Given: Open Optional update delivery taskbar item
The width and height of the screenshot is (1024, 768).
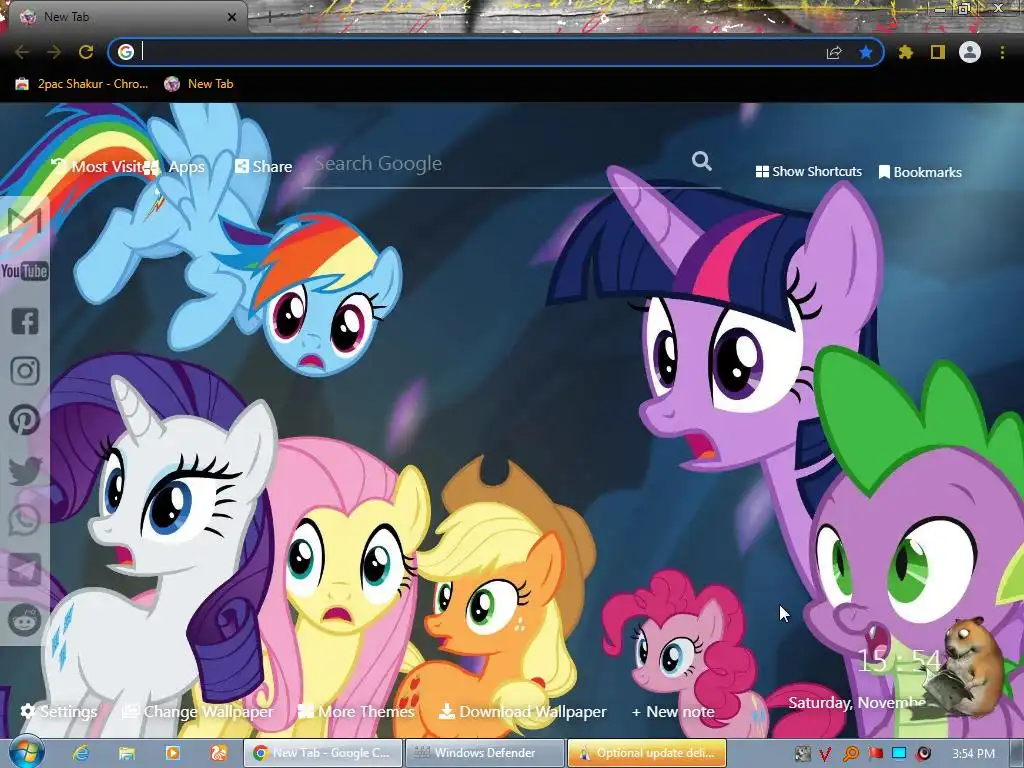Looking at the screenshot, I should pyautogui.click(x=647, y=753).
